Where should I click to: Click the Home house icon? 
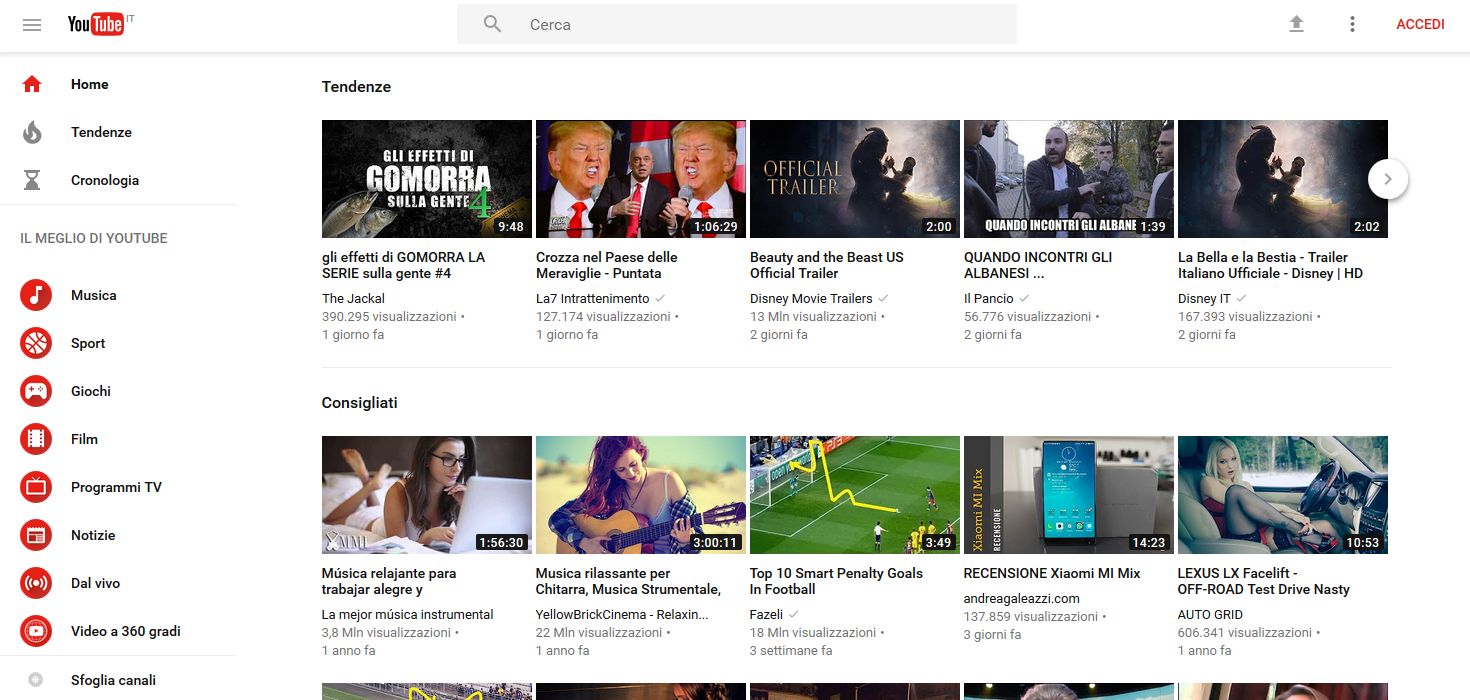(32, 84)
